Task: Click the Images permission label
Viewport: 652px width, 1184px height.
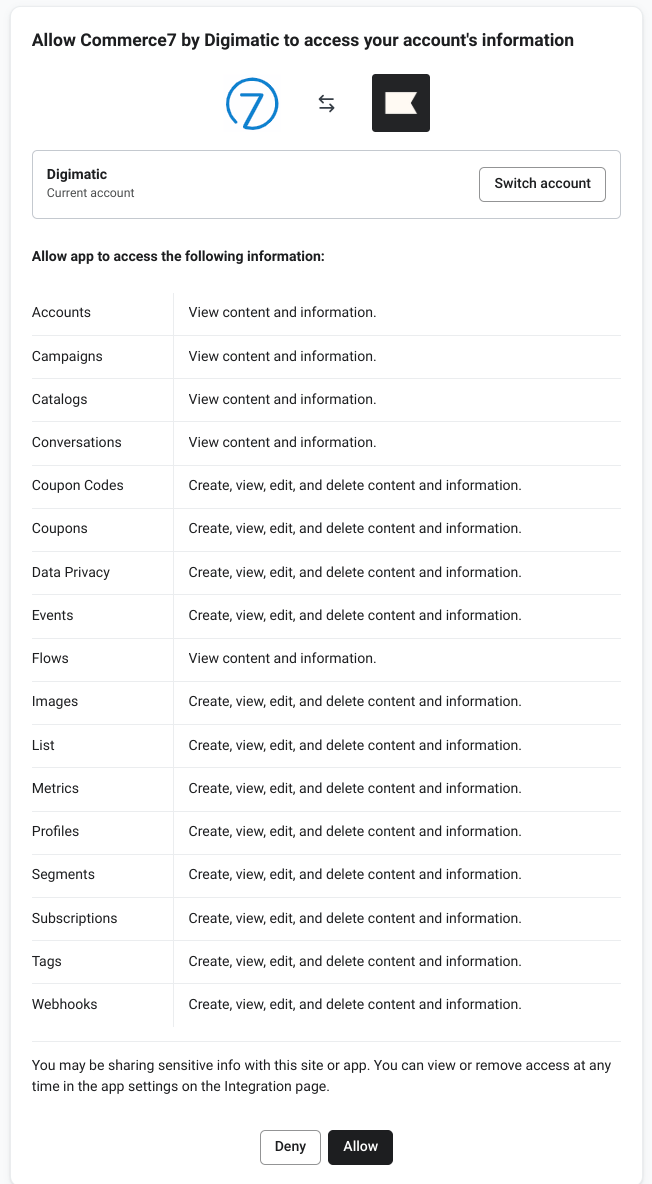Action: pyautogui.click(x=55, y=702)
